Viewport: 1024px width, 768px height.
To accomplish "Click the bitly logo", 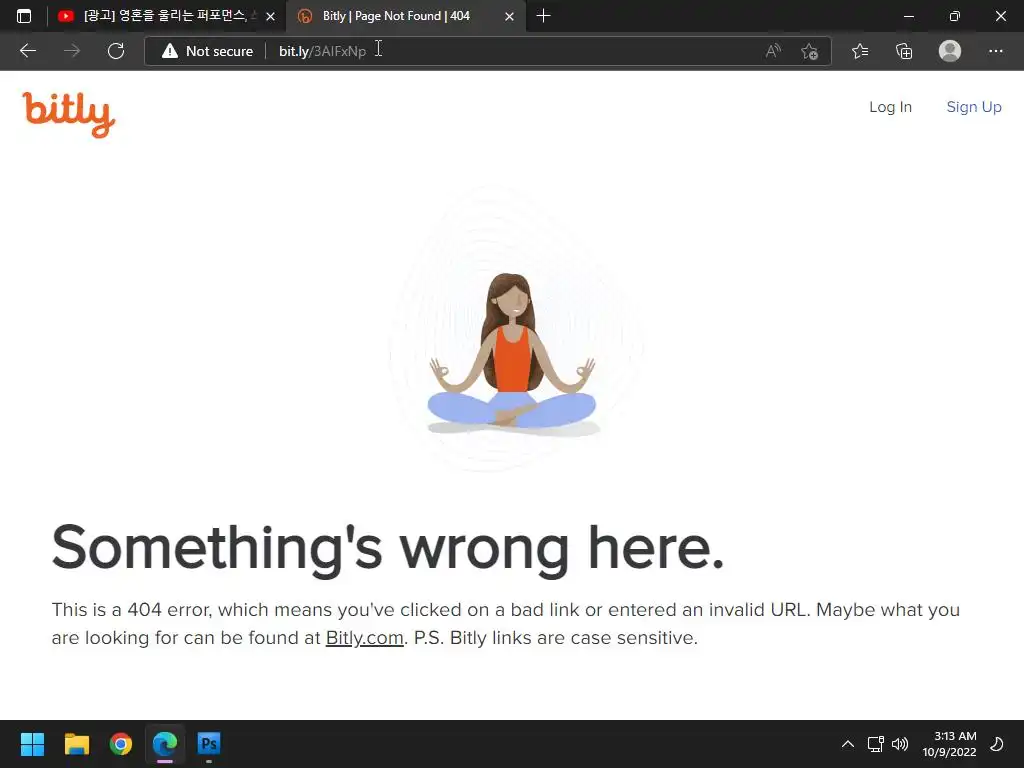I will [x=69, y=114].
